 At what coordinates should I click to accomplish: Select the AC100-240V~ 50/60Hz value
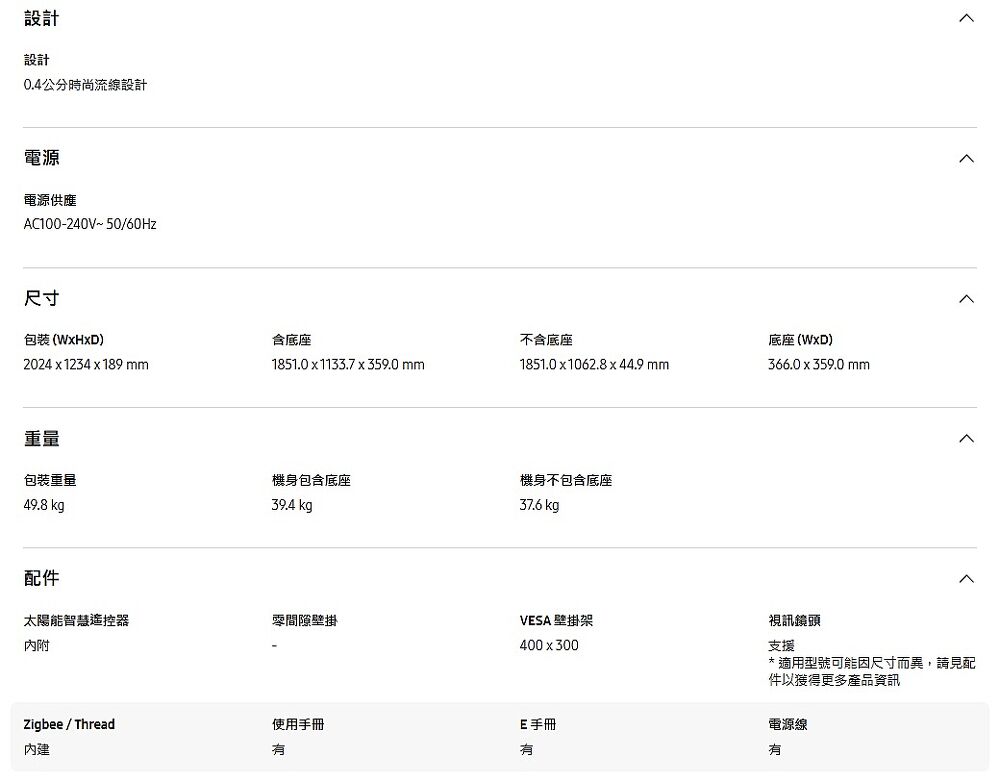(90, 224)
